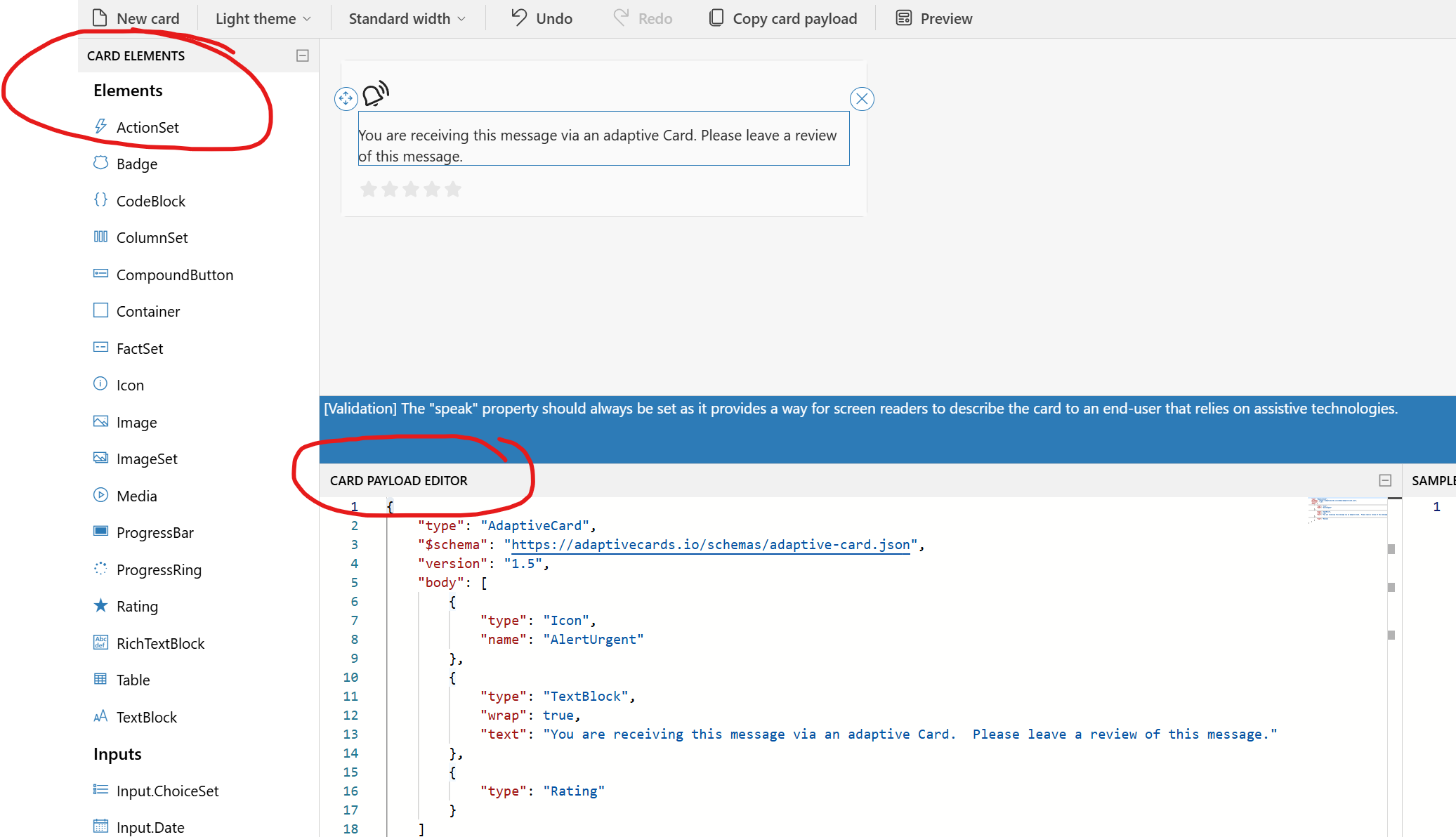Click the New card toolbar button
This screenshot has height=837, width=1456.
(x=136, y=19)
